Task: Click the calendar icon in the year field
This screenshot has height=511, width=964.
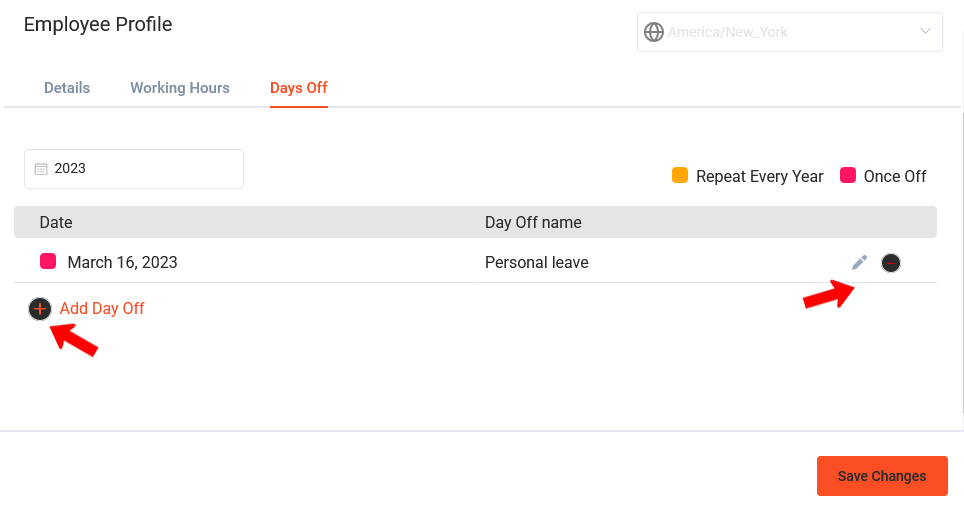Action: coord(41,168)
